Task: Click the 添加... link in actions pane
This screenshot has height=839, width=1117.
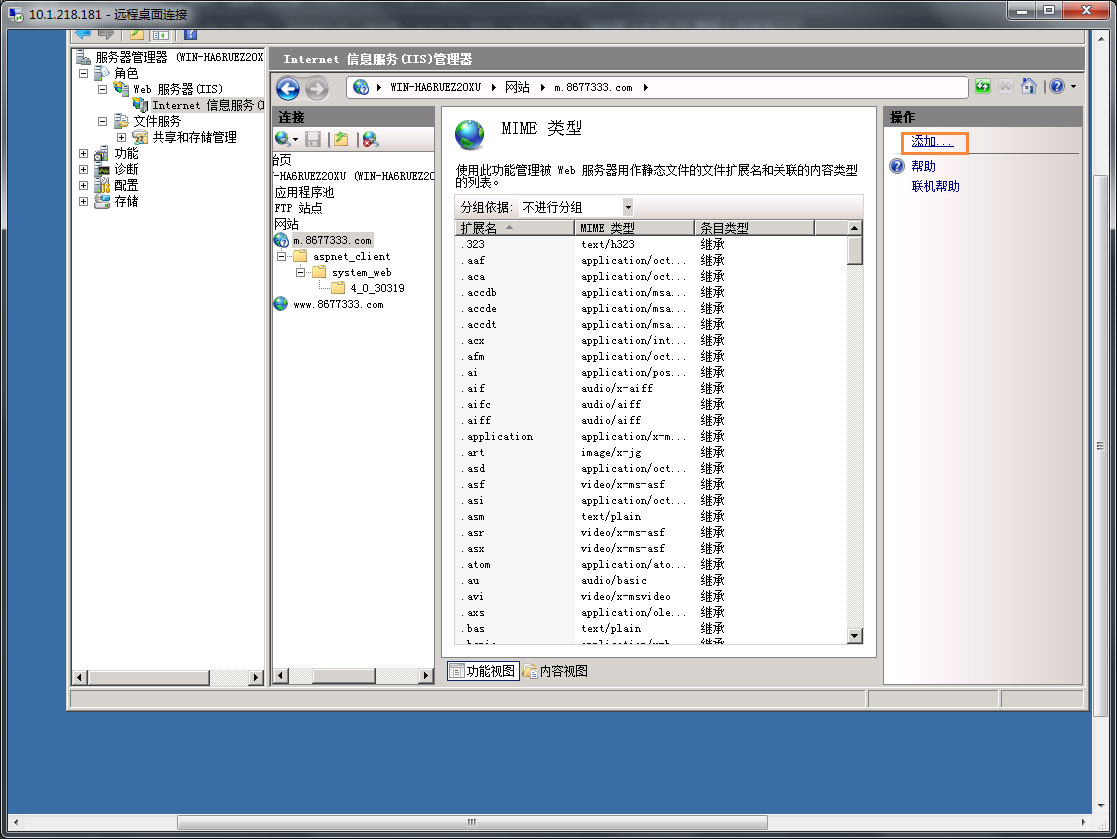Action: click(x=932, y=142)
